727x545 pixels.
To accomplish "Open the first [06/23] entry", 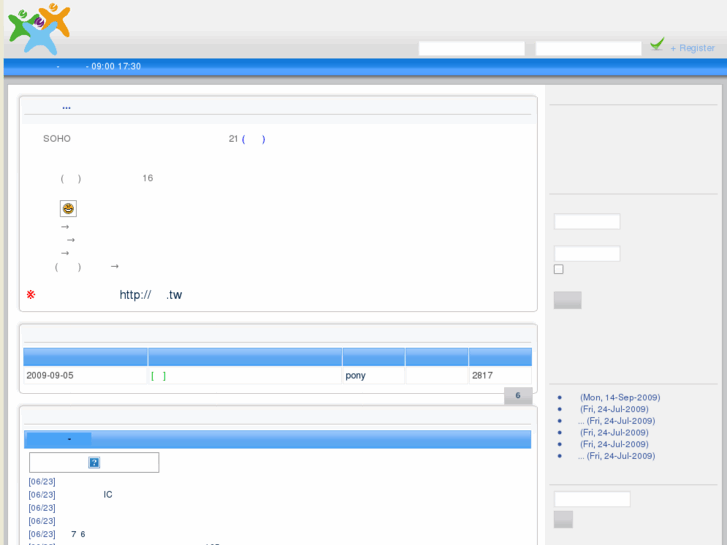I will click(x=42, y=481).
